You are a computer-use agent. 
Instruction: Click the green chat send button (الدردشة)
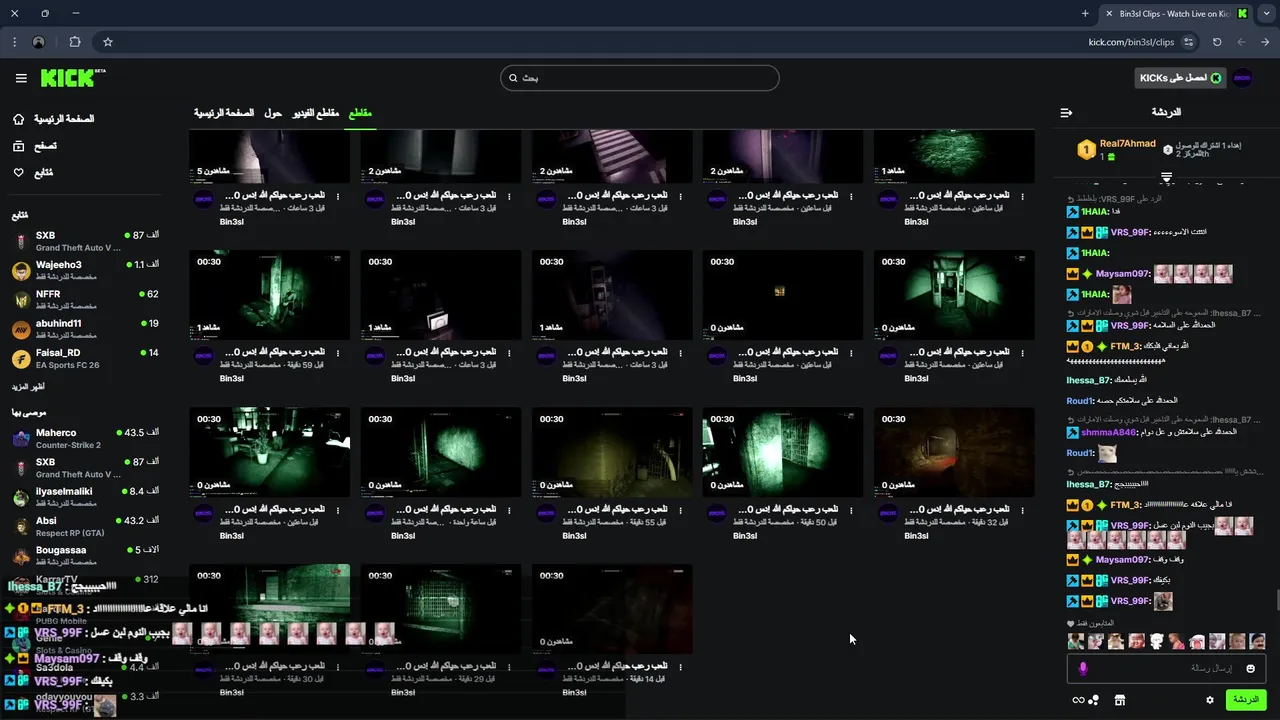pyautogui.click(x=1246, y=700)
